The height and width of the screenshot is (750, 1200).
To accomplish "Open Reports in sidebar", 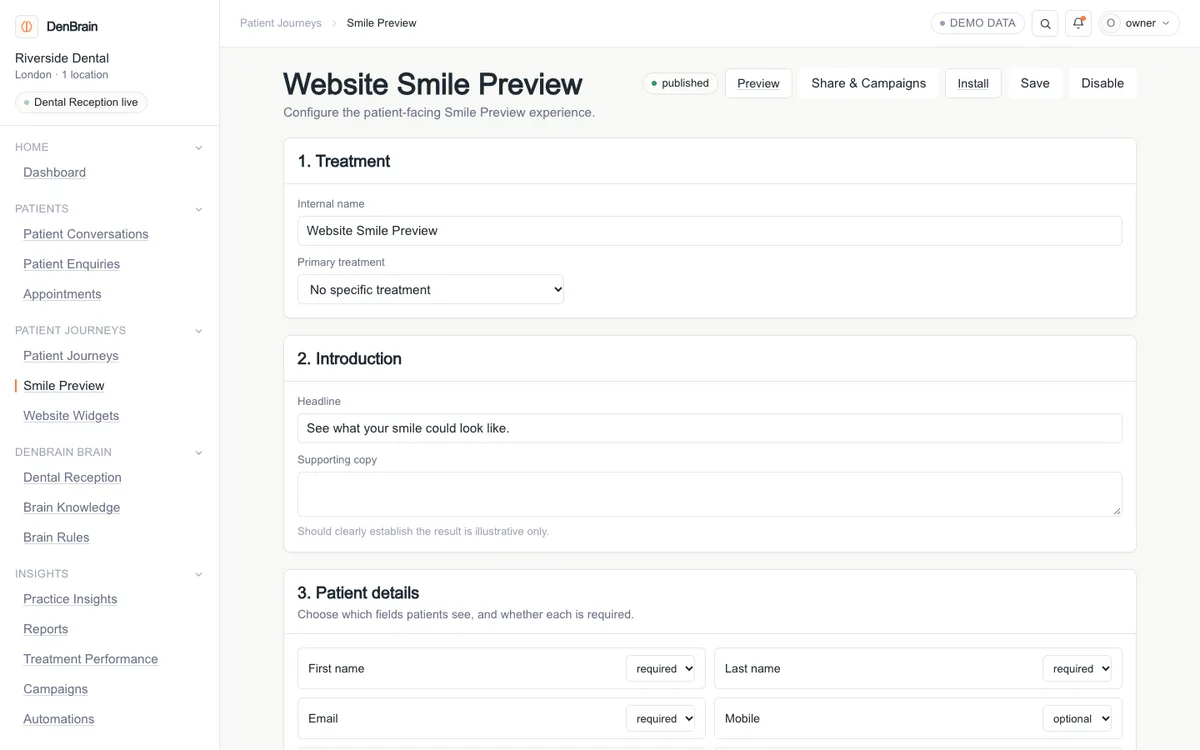I will [x=46, y=629].
